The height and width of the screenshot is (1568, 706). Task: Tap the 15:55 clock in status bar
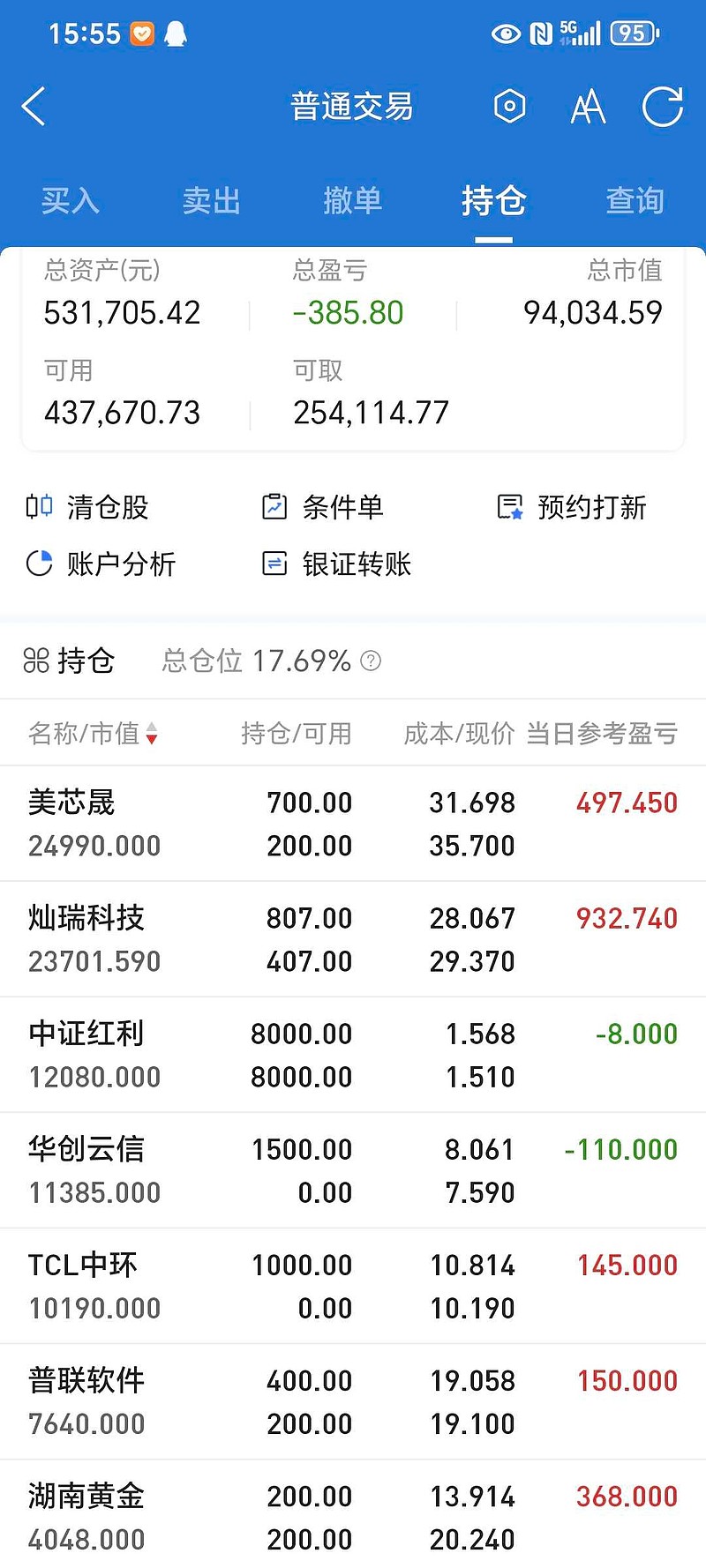pyautogui.click(x=85, y=34)
